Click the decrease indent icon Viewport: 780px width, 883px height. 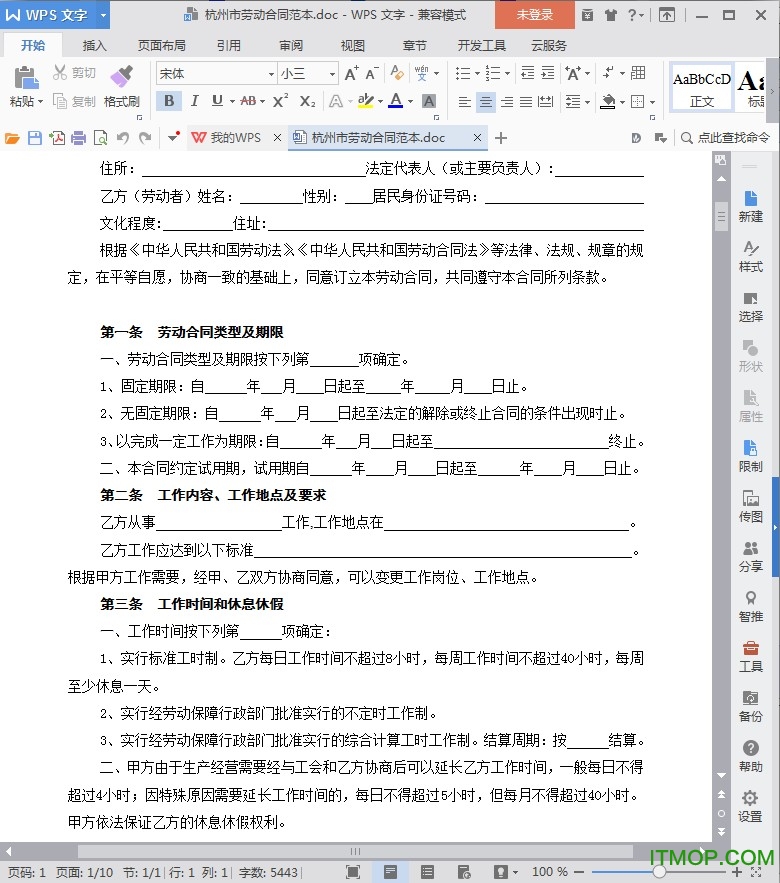(x=528, y=73)
